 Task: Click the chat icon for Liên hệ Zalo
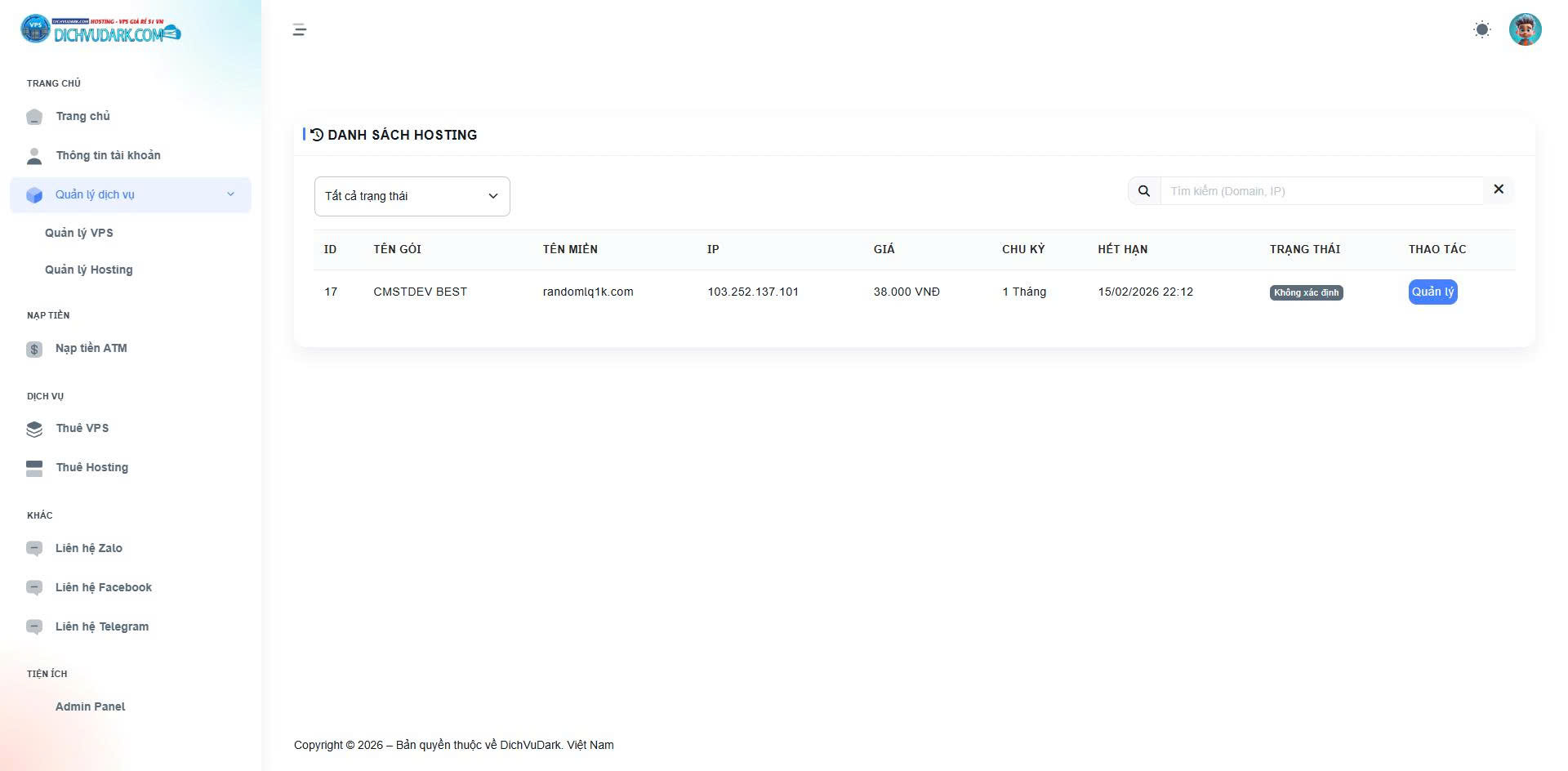coord(34,549)
